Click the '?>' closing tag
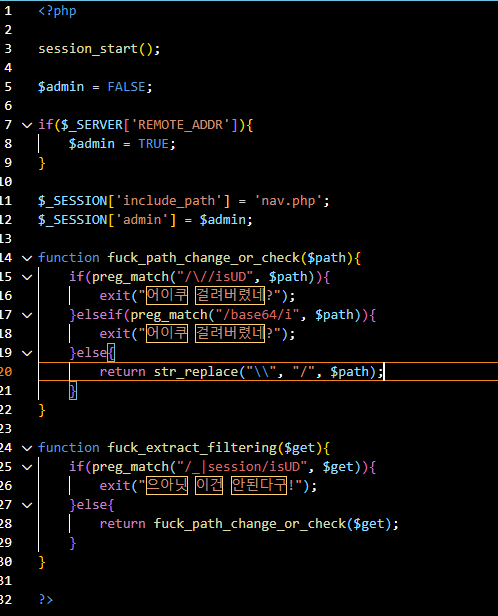 click(x=46, y=600)
